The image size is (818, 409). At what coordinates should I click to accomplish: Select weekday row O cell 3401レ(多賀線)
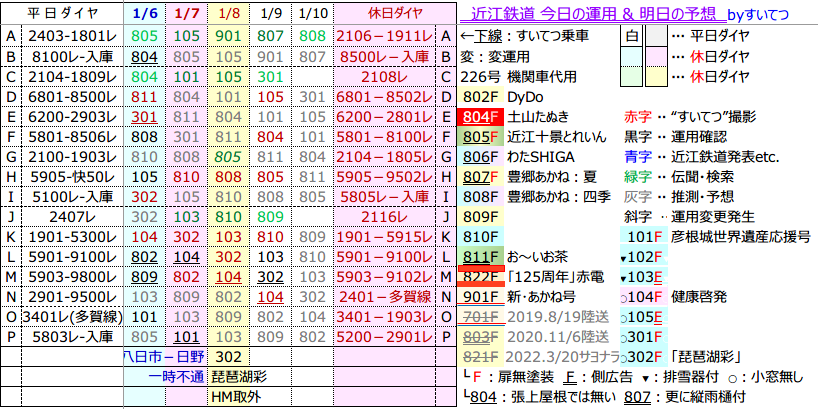[73, 317]
